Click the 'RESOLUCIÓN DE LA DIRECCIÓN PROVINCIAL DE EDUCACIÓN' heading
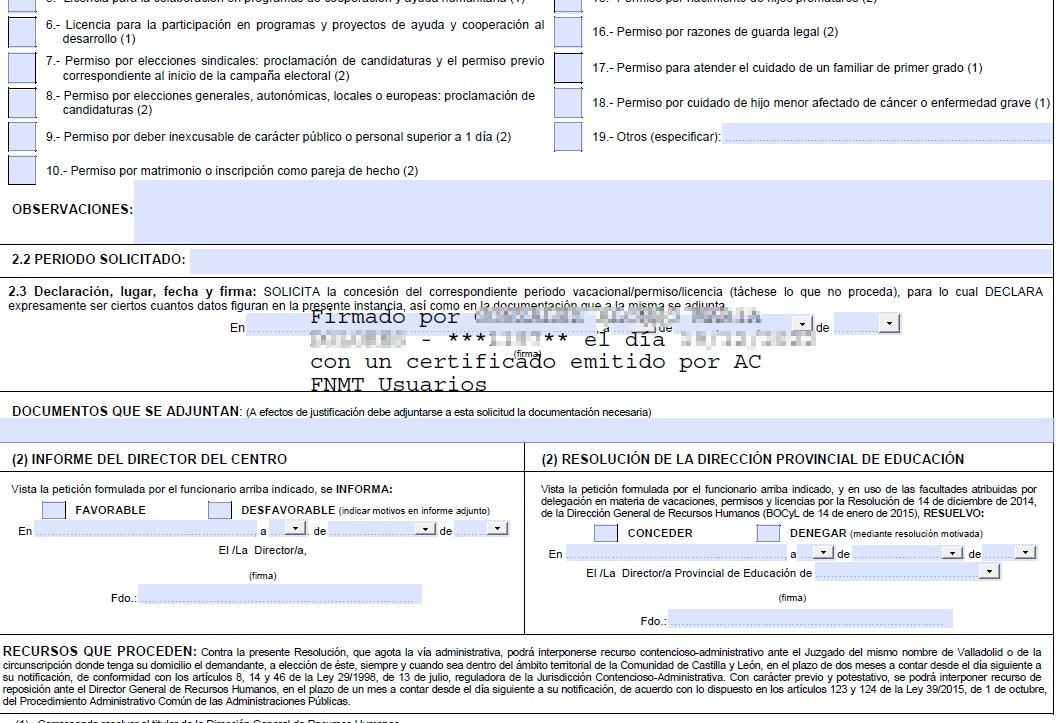 tap(763, 459)
